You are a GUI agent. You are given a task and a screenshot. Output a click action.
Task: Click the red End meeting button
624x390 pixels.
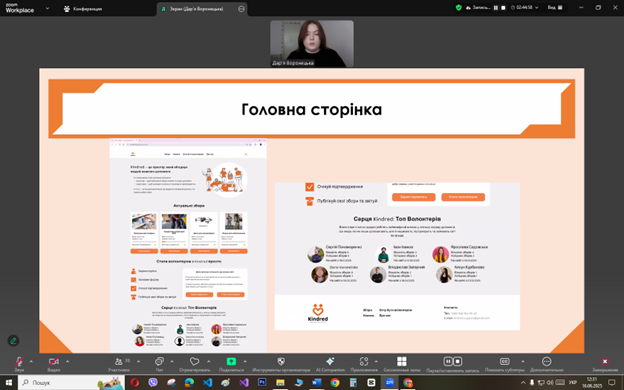click(x=605, y=361)
